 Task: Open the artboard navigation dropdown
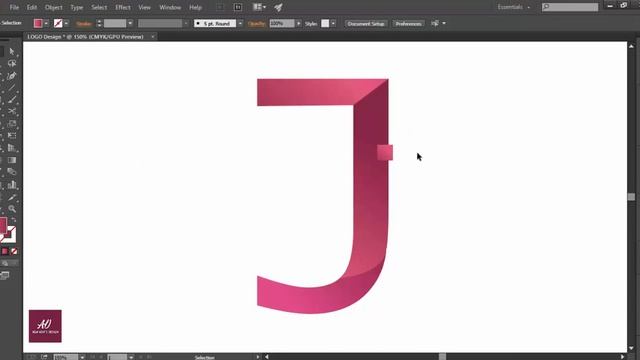tap(131, 357)
